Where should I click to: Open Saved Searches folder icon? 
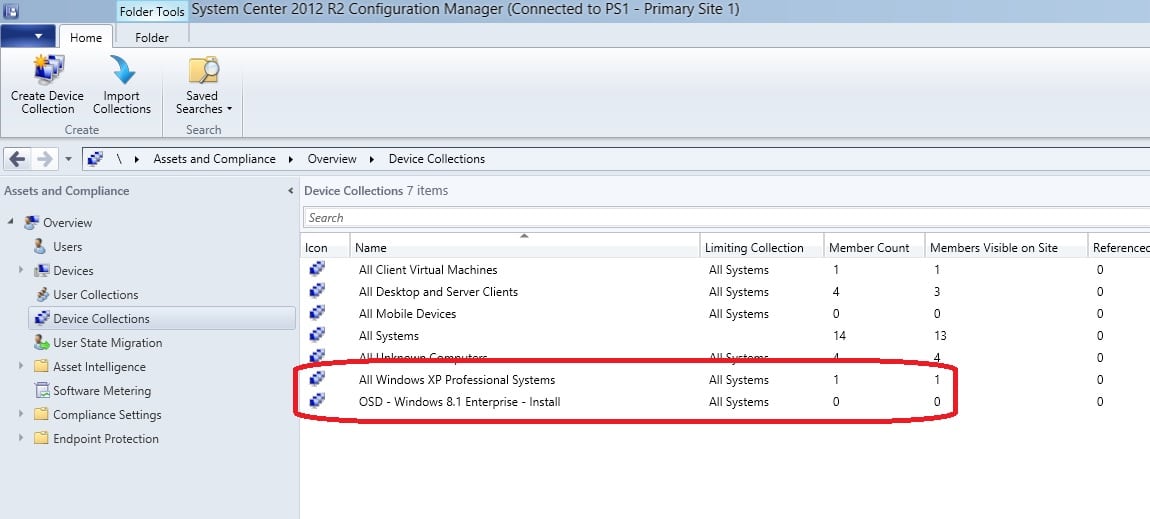203,70
